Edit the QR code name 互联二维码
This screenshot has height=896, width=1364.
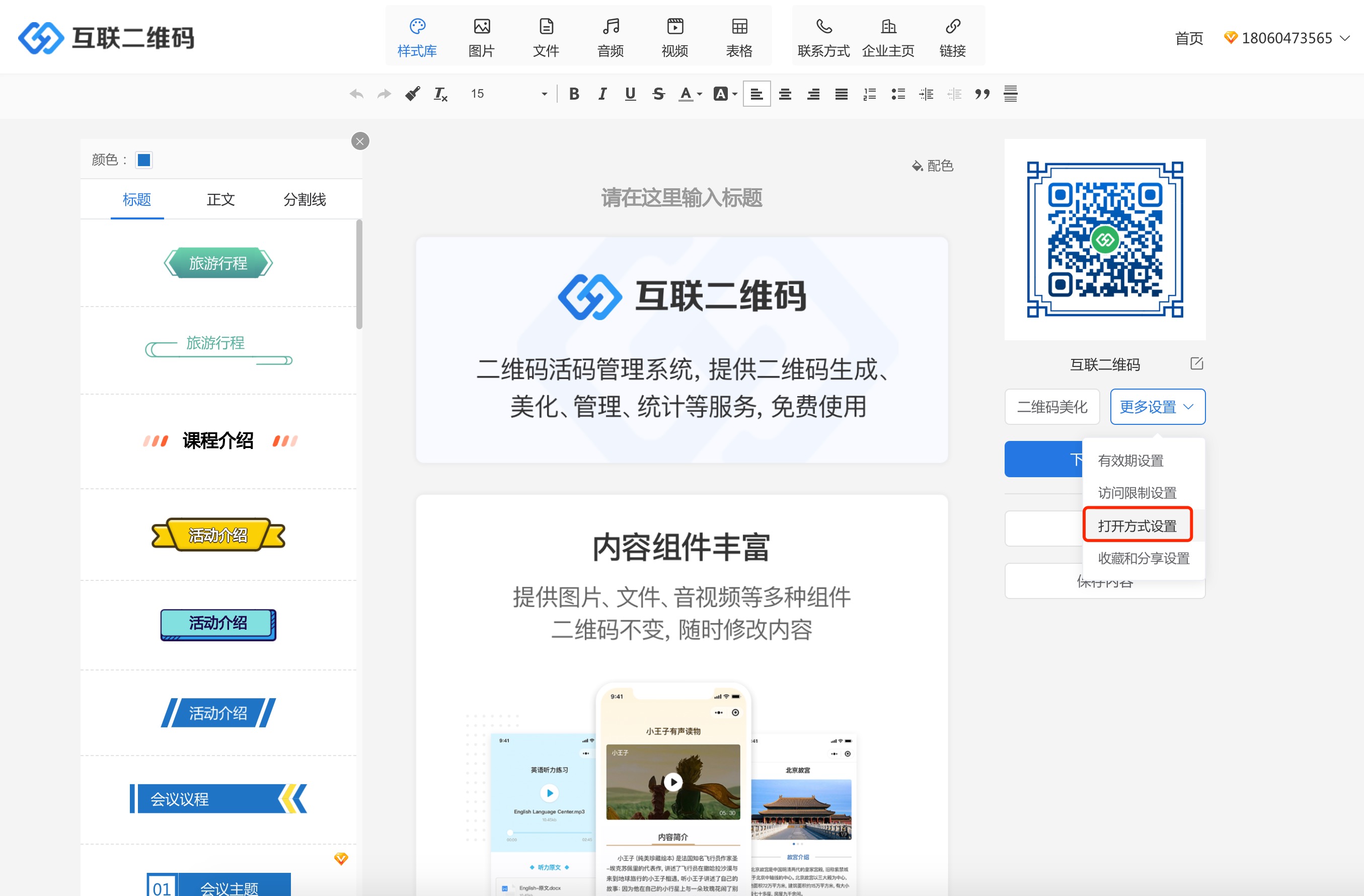coord(1197,363)
